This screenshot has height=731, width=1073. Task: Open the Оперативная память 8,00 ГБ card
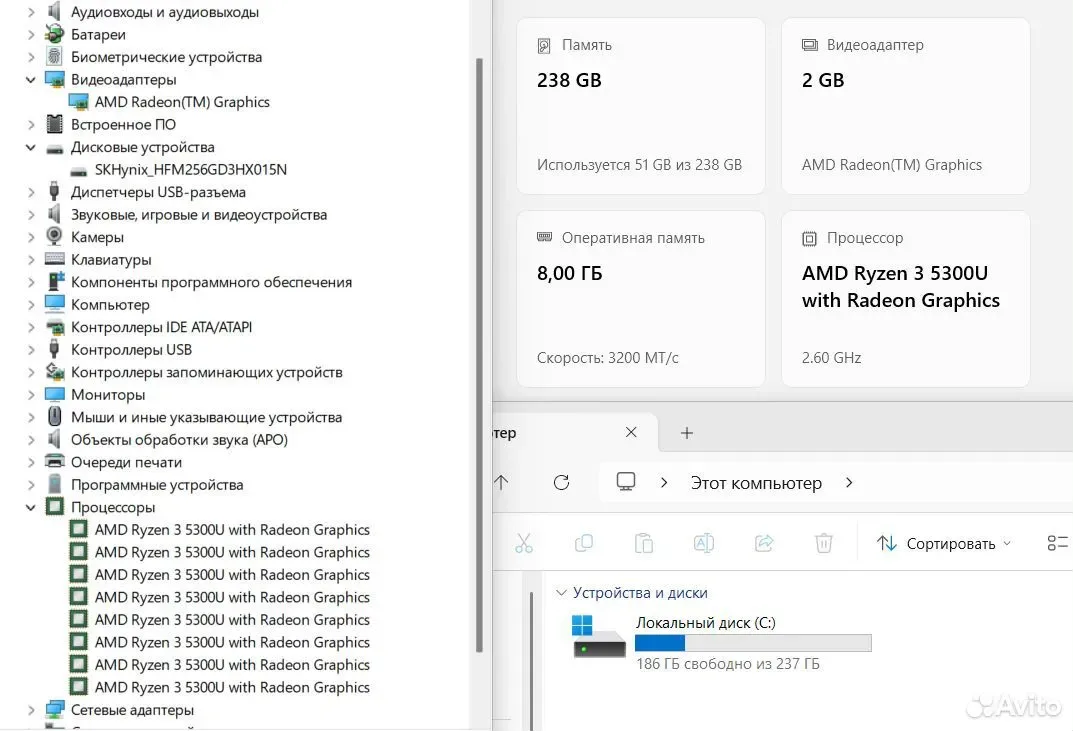(x=641, y=299)
